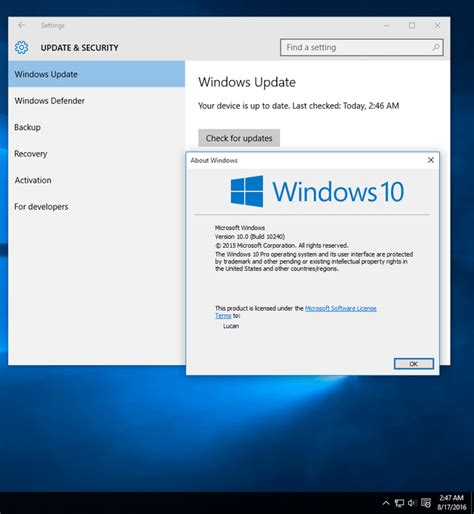The width and height of the screenshot is (474, 514).
Task: Click the search magnifier in Find a setting
Action: tap(436, 47)
